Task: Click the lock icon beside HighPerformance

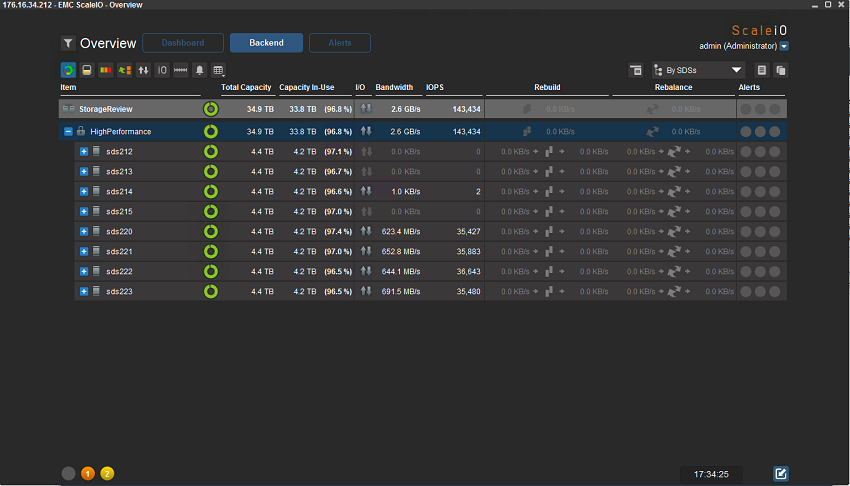Action: 81,131
